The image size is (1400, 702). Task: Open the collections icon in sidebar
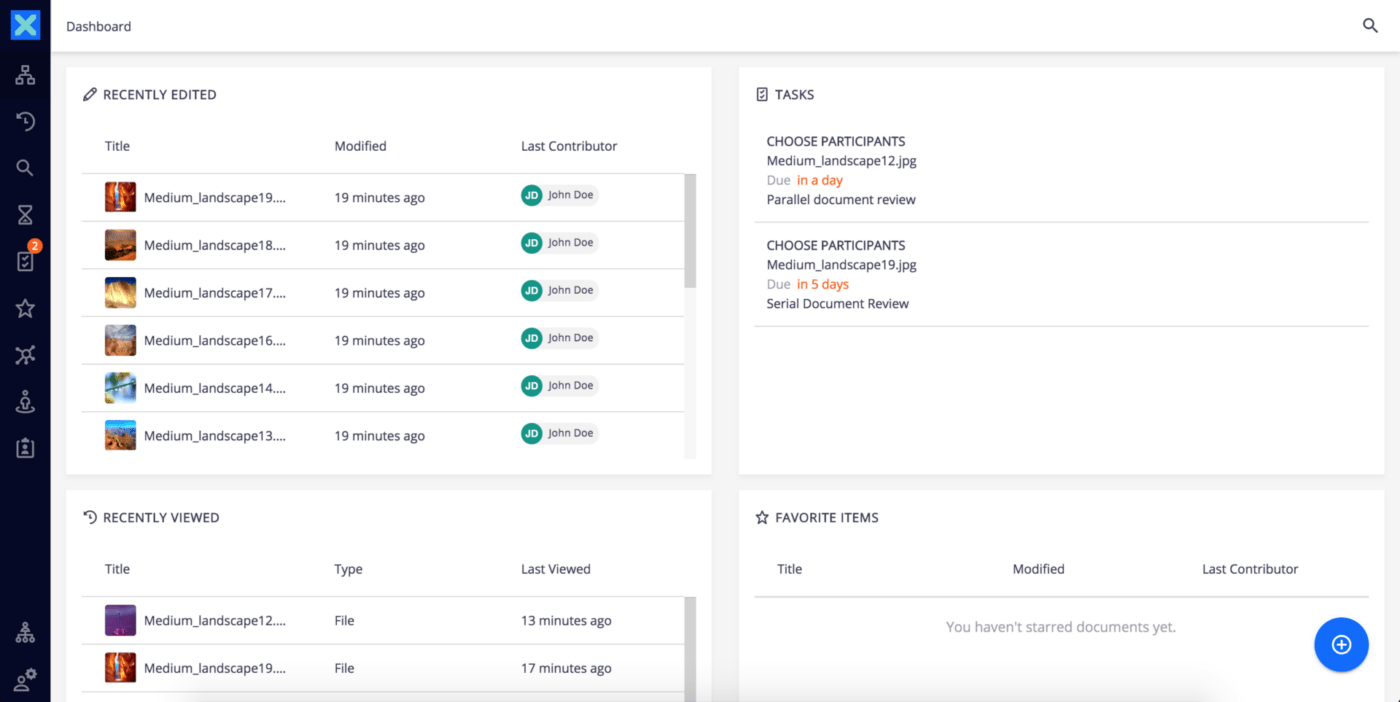(x=25, y=355)
